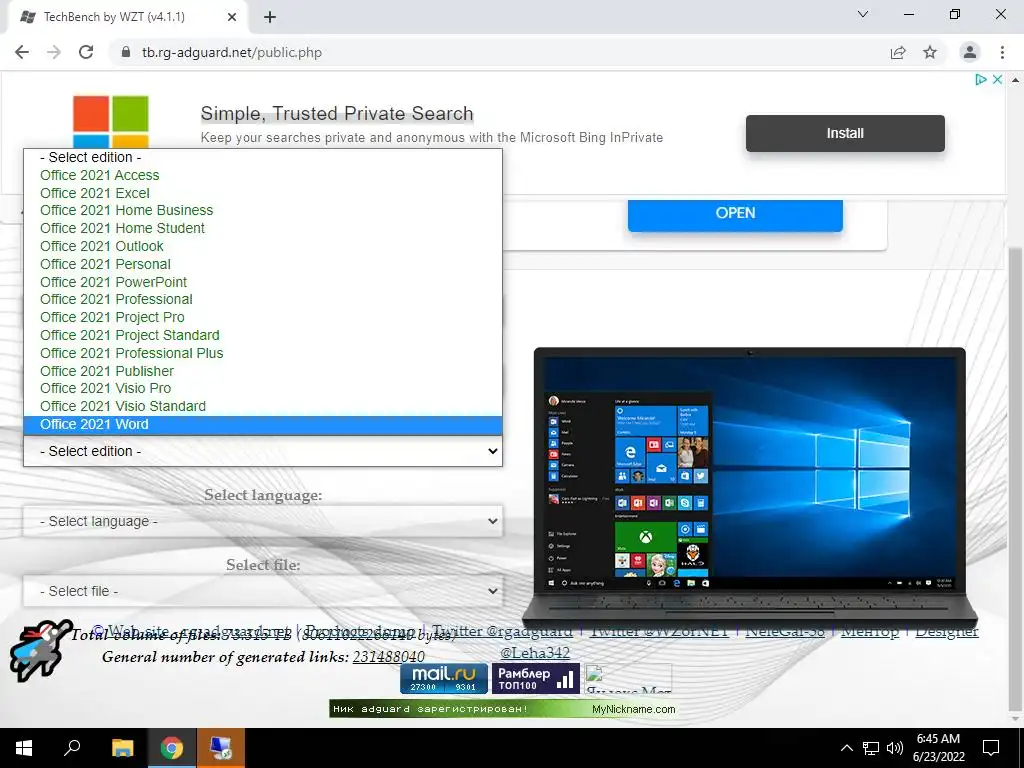Click the generated links count 231488040

point(389,657)
